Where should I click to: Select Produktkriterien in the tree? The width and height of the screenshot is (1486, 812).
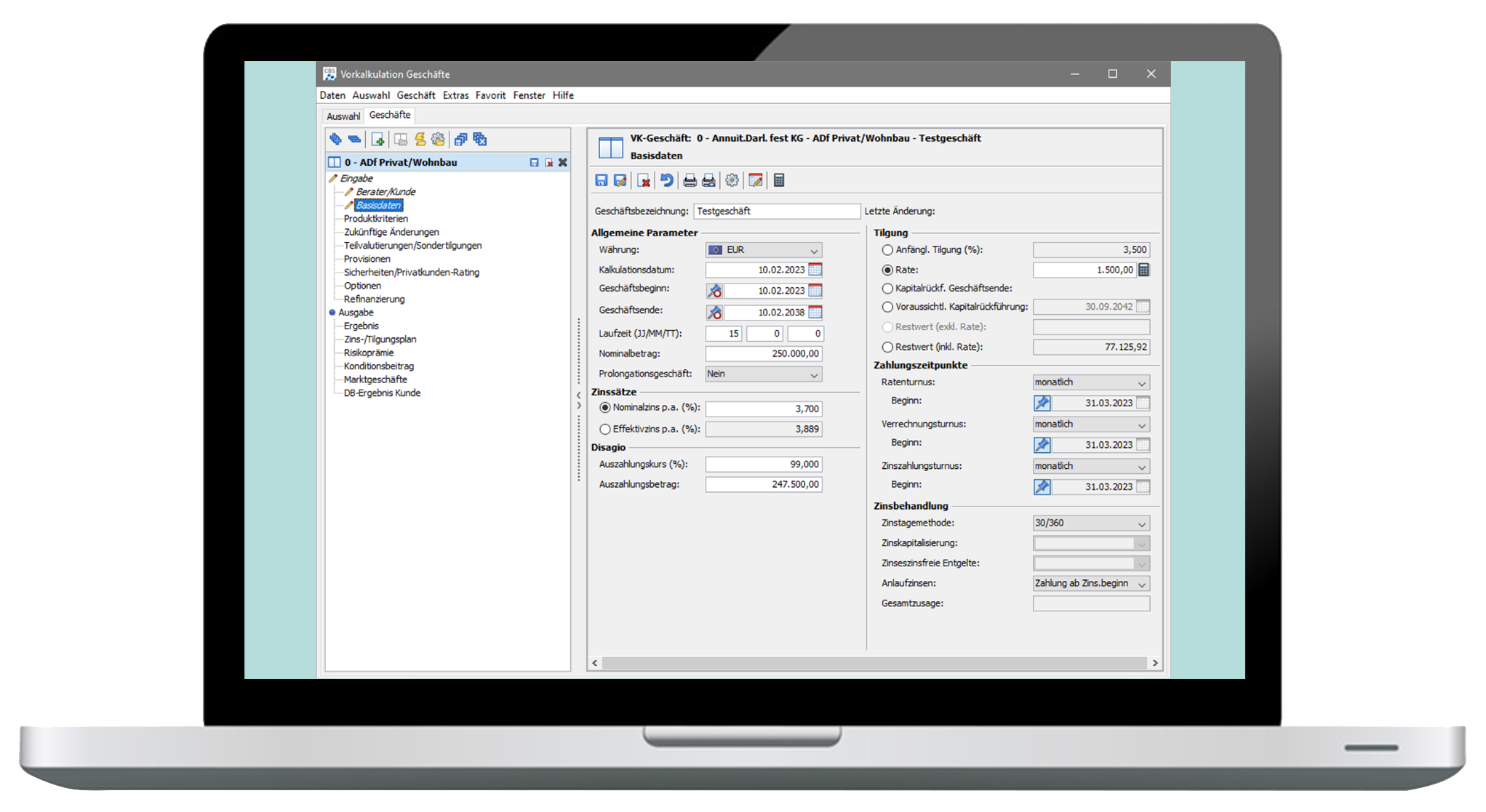coord(375,219)
